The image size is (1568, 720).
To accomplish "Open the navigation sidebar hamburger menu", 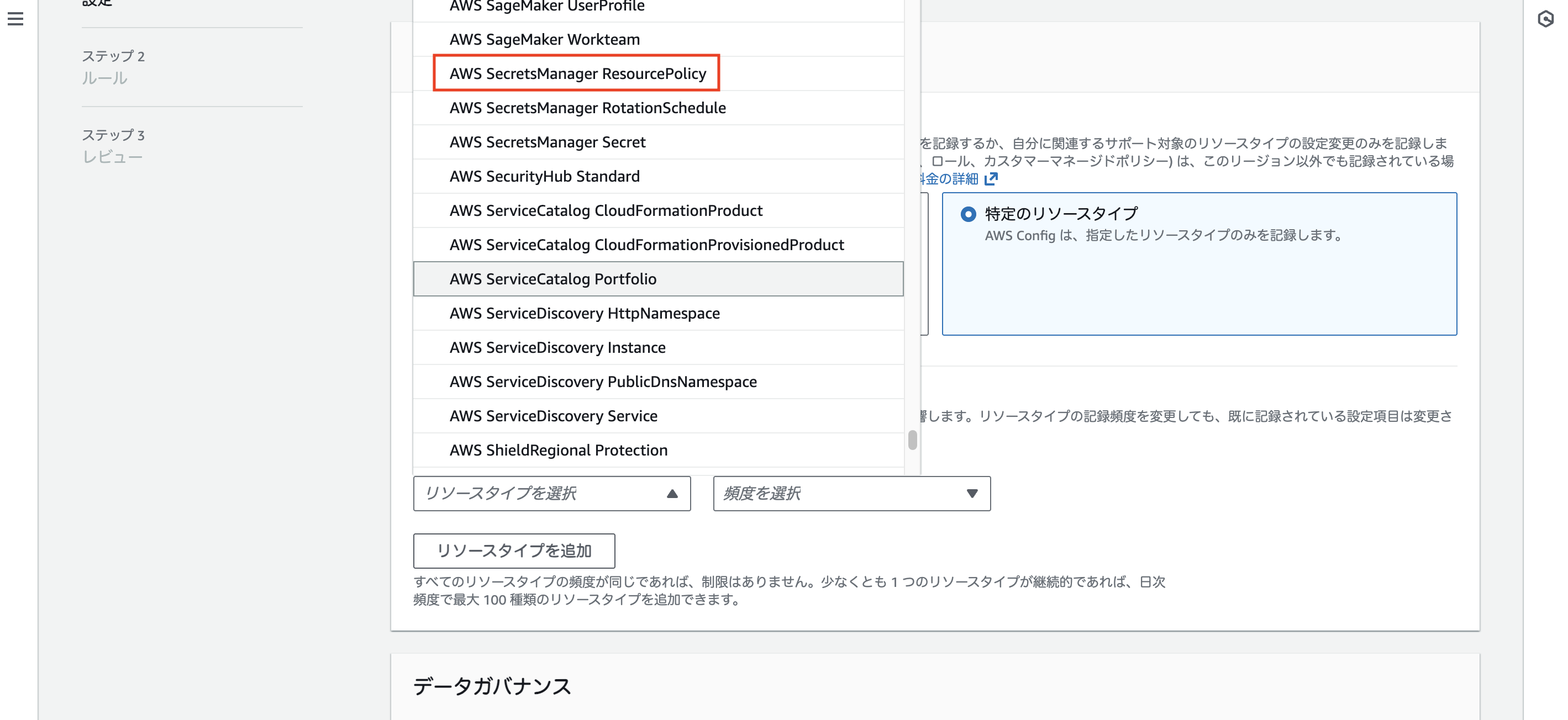I will tap(15, 19).
